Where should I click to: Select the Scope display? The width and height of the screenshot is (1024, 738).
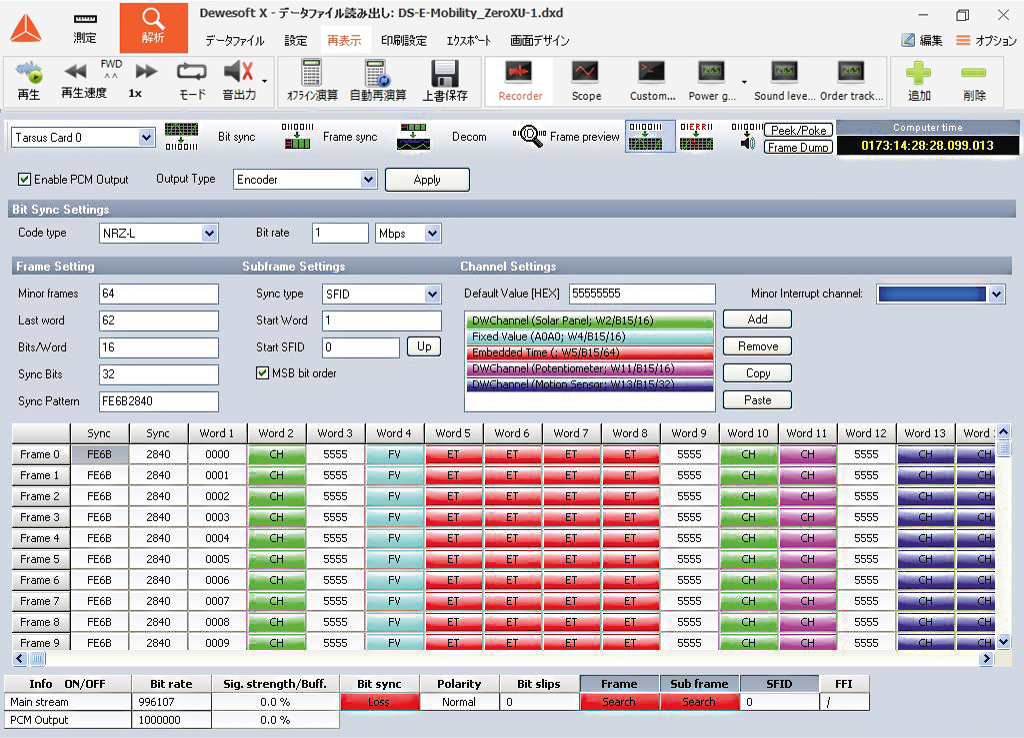[586, 81]
